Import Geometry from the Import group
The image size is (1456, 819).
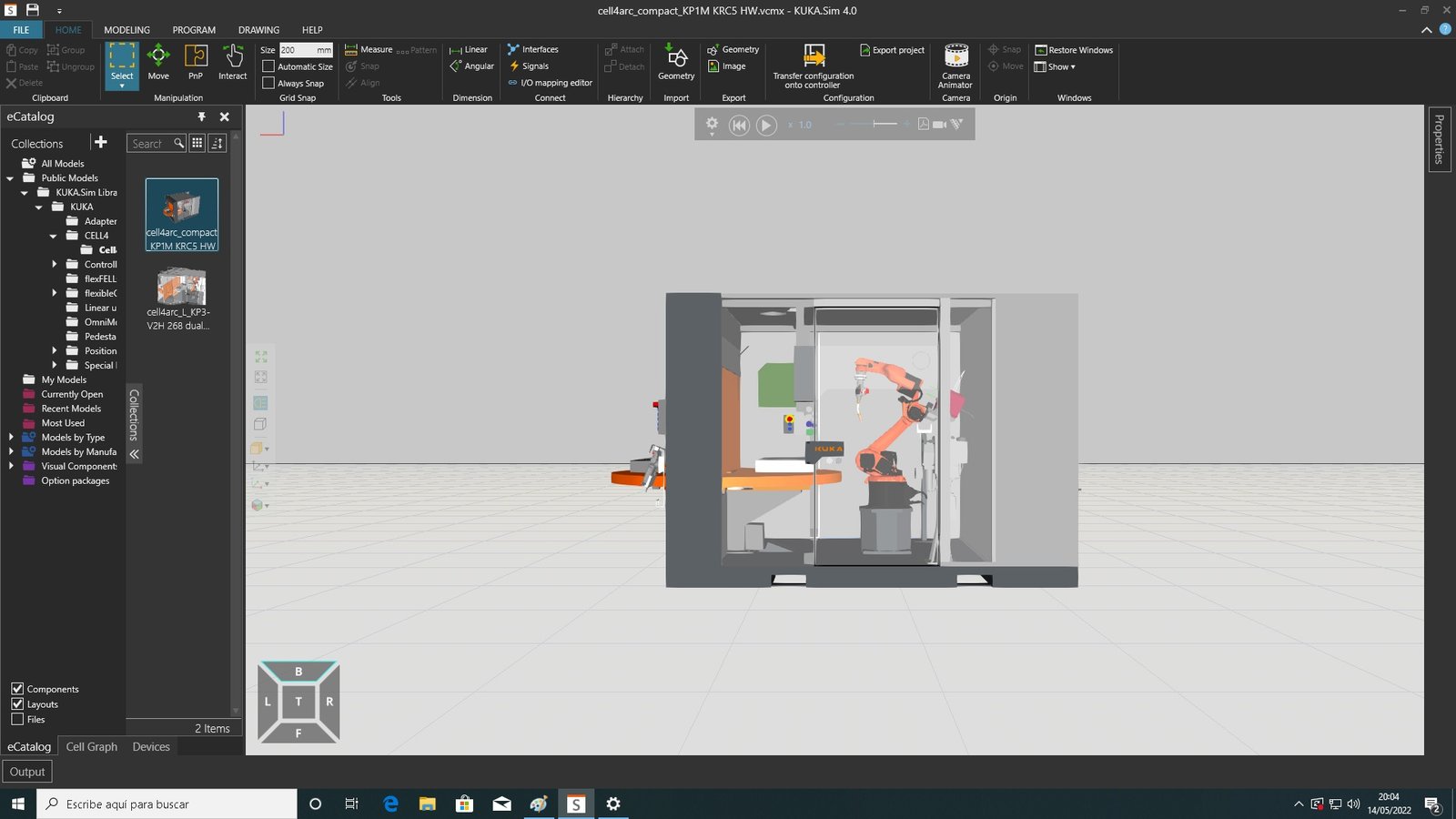(x=676, y=63)
